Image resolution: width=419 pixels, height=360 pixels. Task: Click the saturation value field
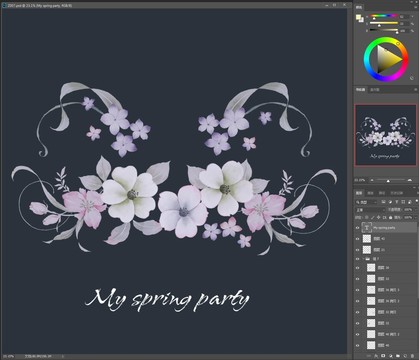point(404,24)
